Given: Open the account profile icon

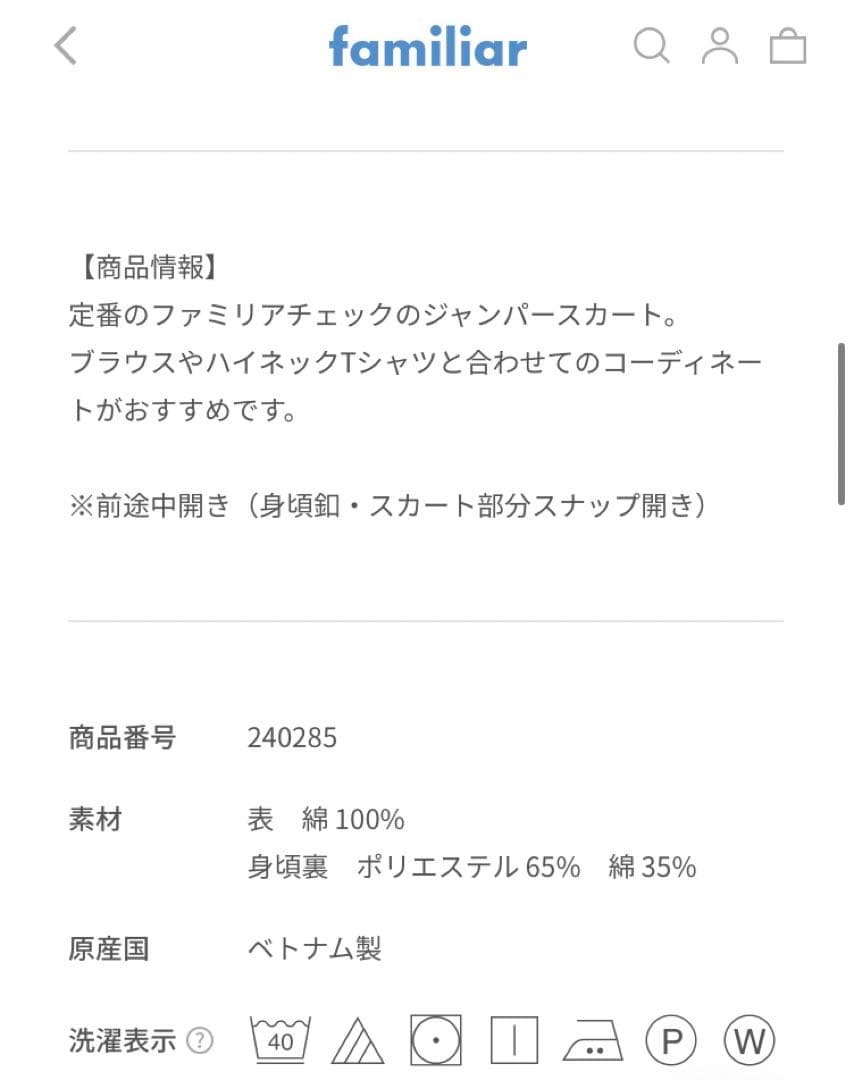Looking at the screenshot, I should point(719,46).
